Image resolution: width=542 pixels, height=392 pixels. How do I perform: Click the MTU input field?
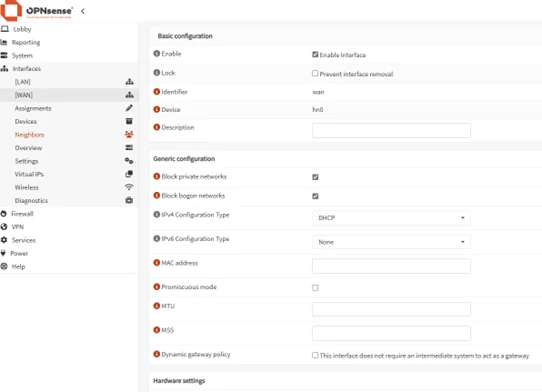(x=391, y=309)
